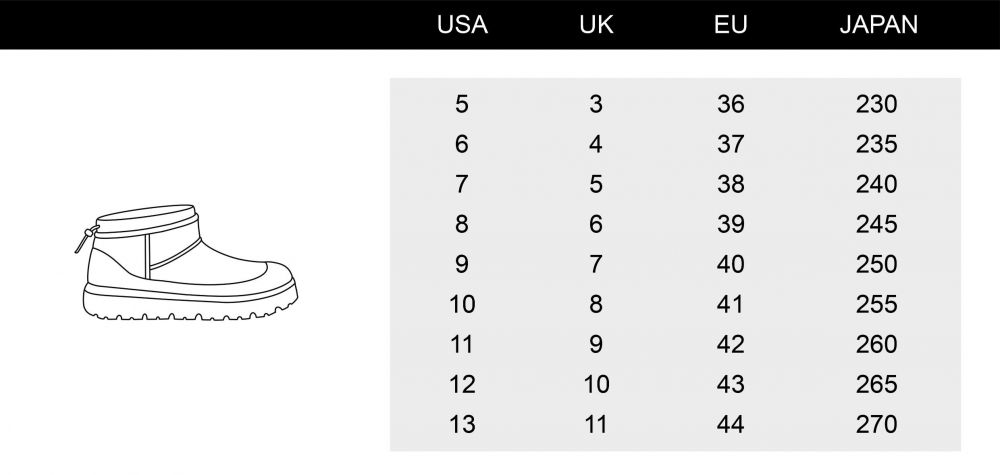
Task: Click UK size 7
Action: click(x=596, y=264)
